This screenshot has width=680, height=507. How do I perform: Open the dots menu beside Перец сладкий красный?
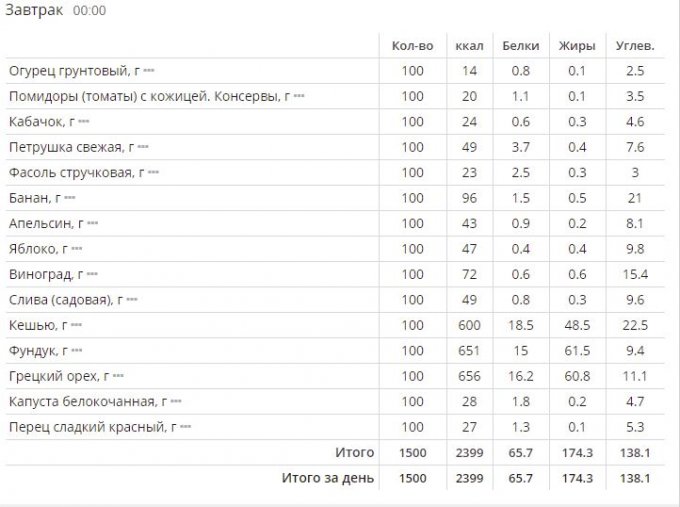(x=184, y=427)
